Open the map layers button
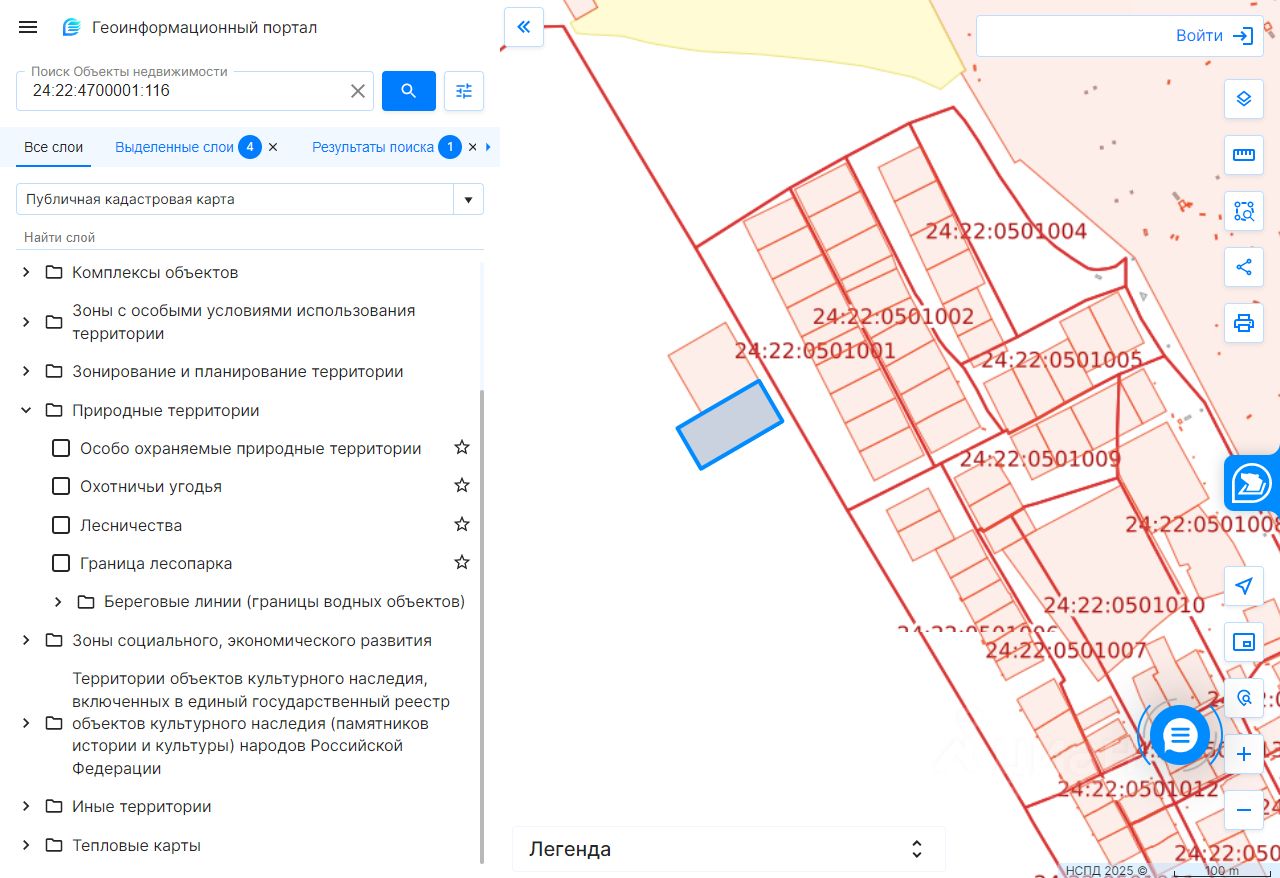This screenshot has width=1280, height=878. point(1244,98)
